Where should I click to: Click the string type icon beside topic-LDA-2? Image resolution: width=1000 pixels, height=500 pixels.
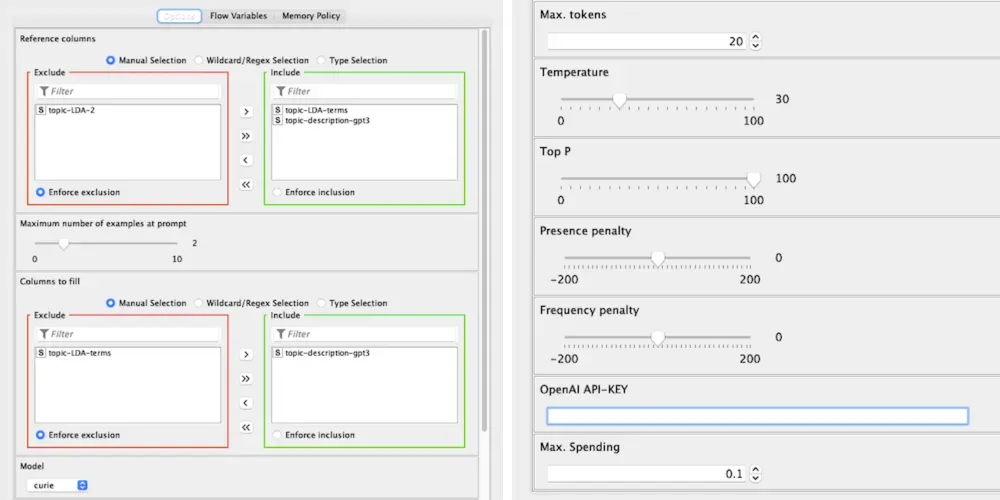(x=41, y=110)
